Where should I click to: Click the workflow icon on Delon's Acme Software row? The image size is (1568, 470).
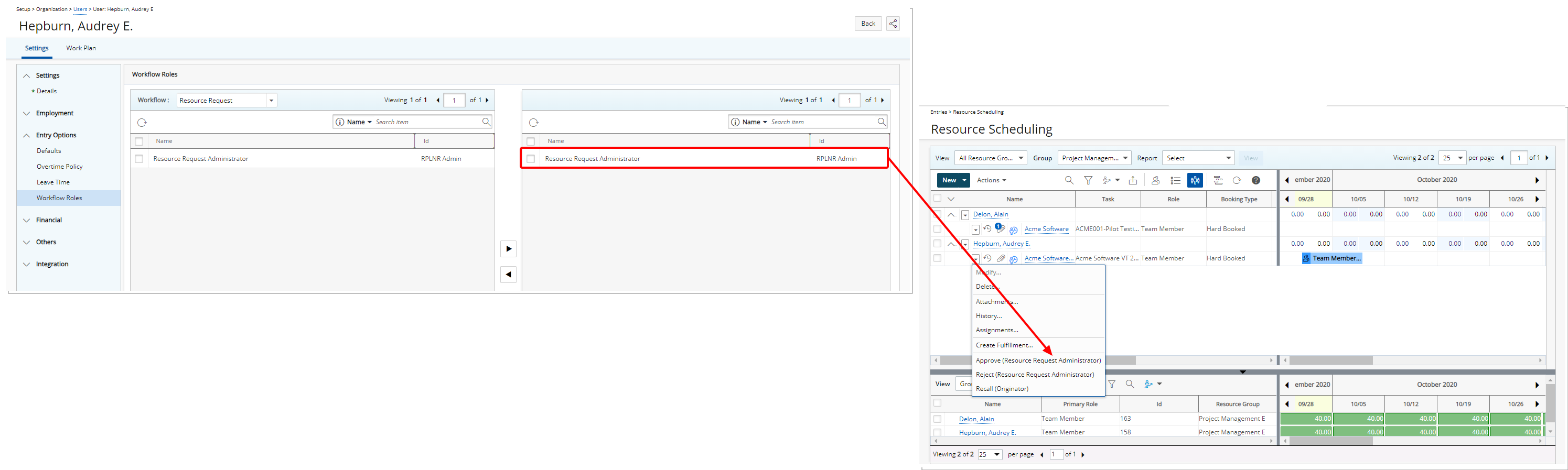(x=1014, y=230)
